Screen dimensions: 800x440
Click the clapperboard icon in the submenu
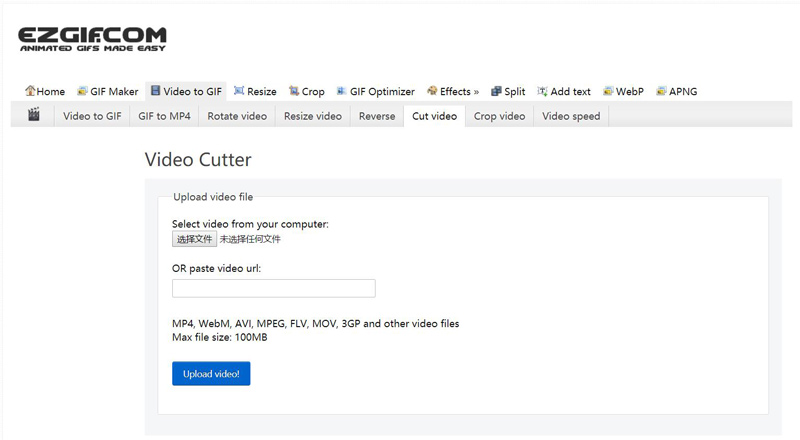[x=34, y=115]
